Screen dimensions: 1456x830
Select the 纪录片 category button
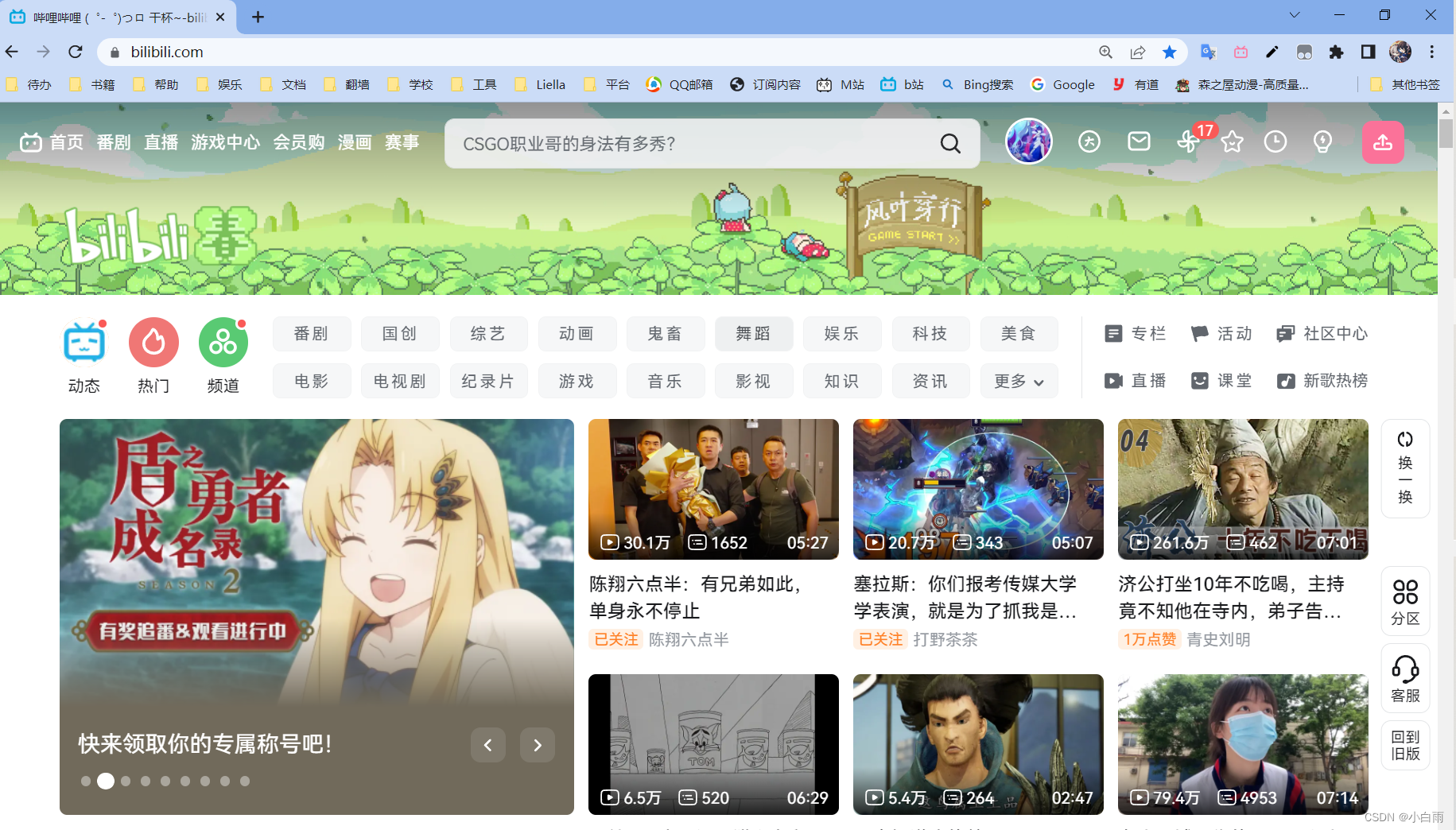click(x=488, y=381)
